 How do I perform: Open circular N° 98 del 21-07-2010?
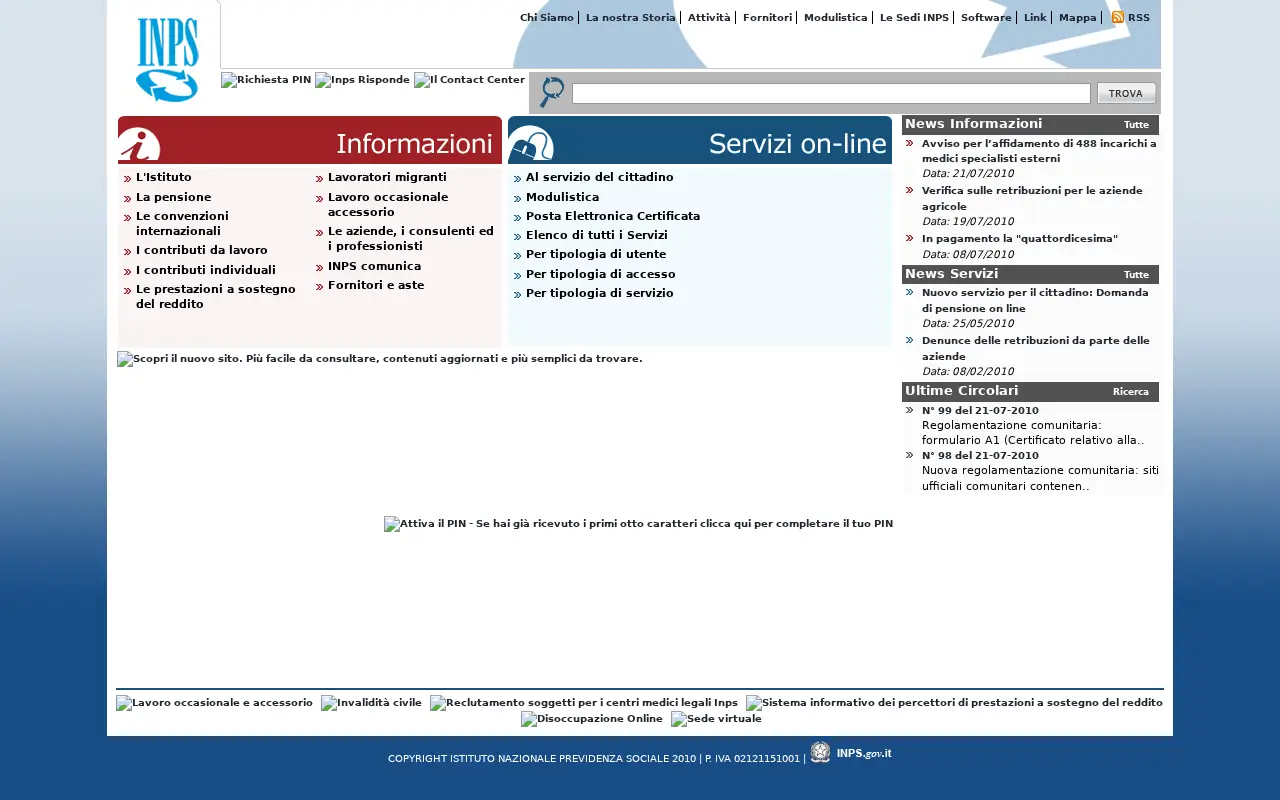click(x=980, y=456)
